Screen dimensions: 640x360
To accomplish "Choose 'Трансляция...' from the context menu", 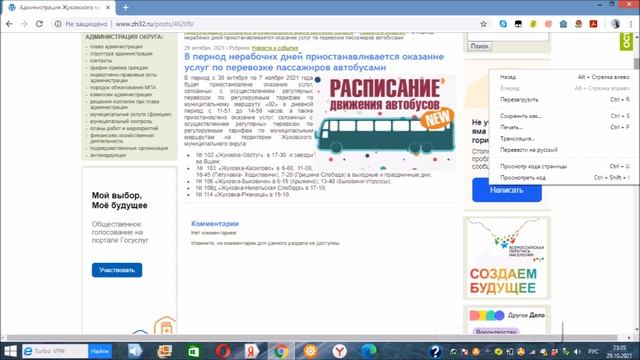I will click(564, 139).
